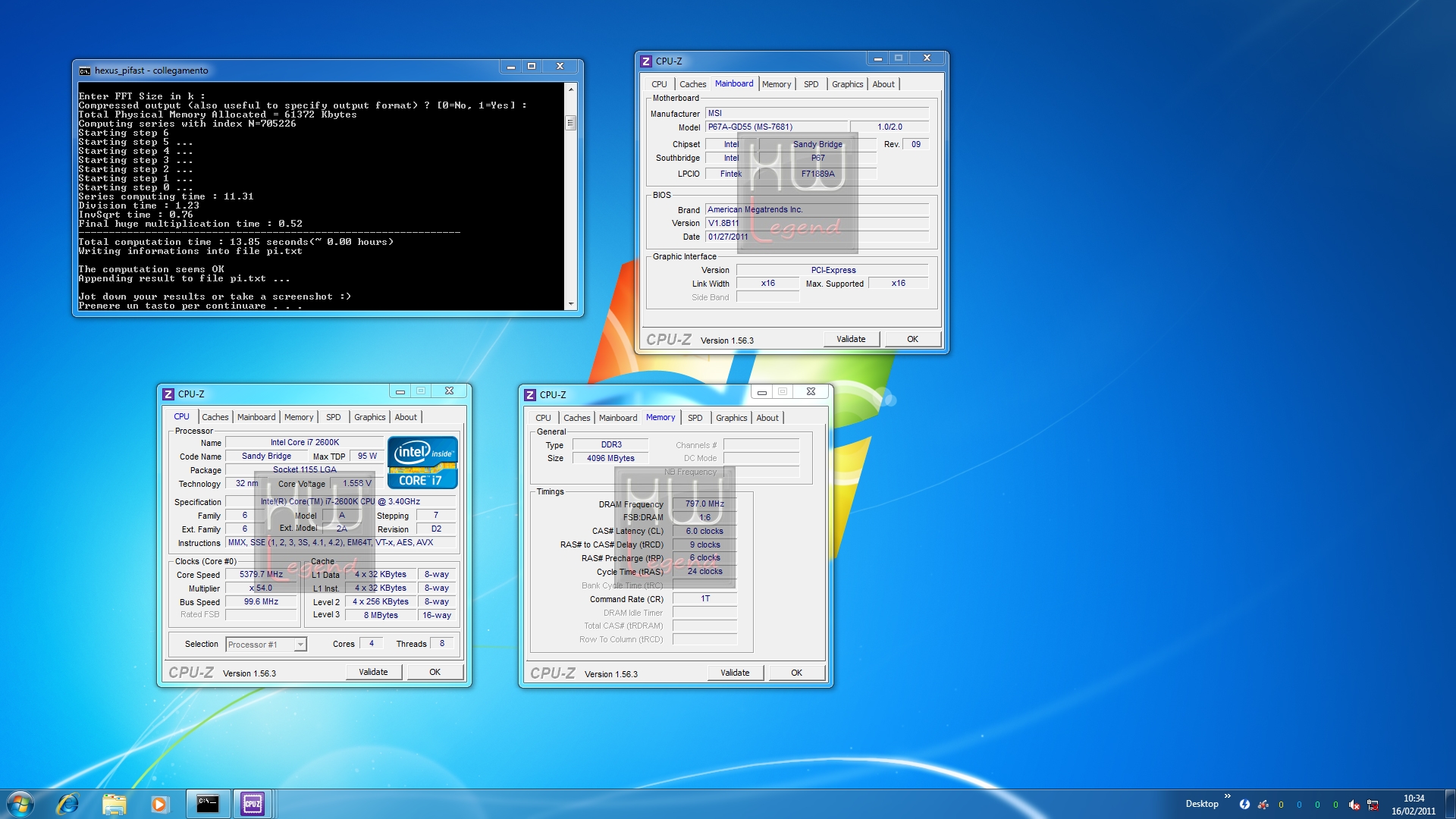Launch Internet Explorer from the taskbar
Image resolution: width=1456 pixels, height=819 pixels.
pos(67,804)
